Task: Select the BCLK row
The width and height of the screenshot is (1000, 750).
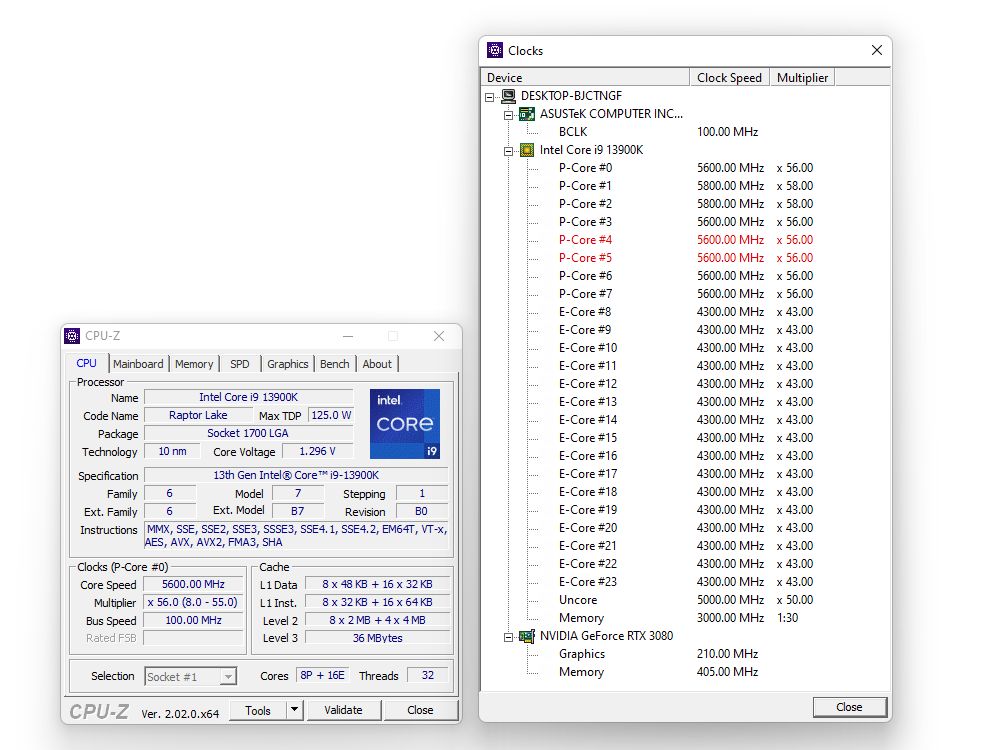Action: 686,132
